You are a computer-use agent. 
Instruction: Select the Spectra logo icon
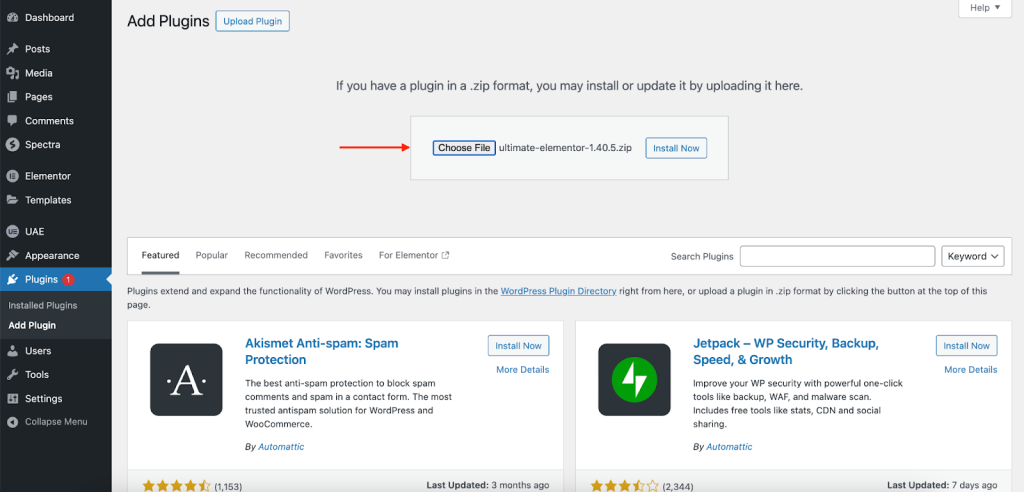coord(12,145)
